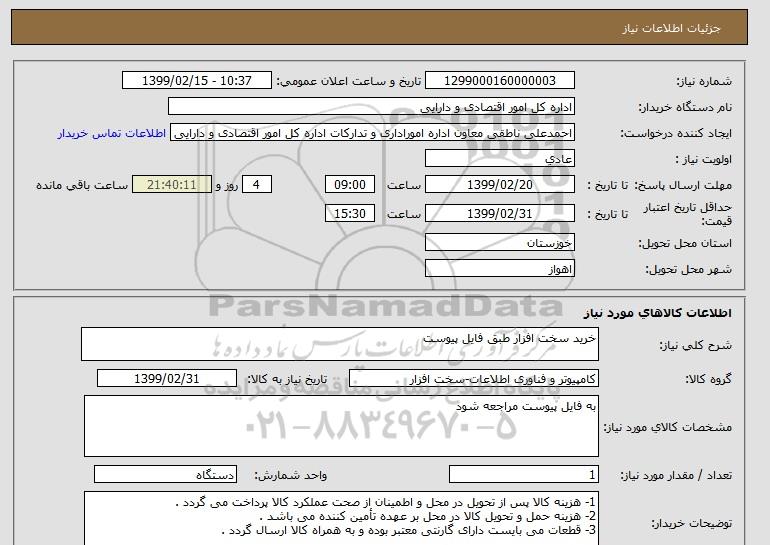The height and width of the screenshot is (545, 770).
Task: Click the label اولویت نیاز
Action: click(x=704, y=160)
